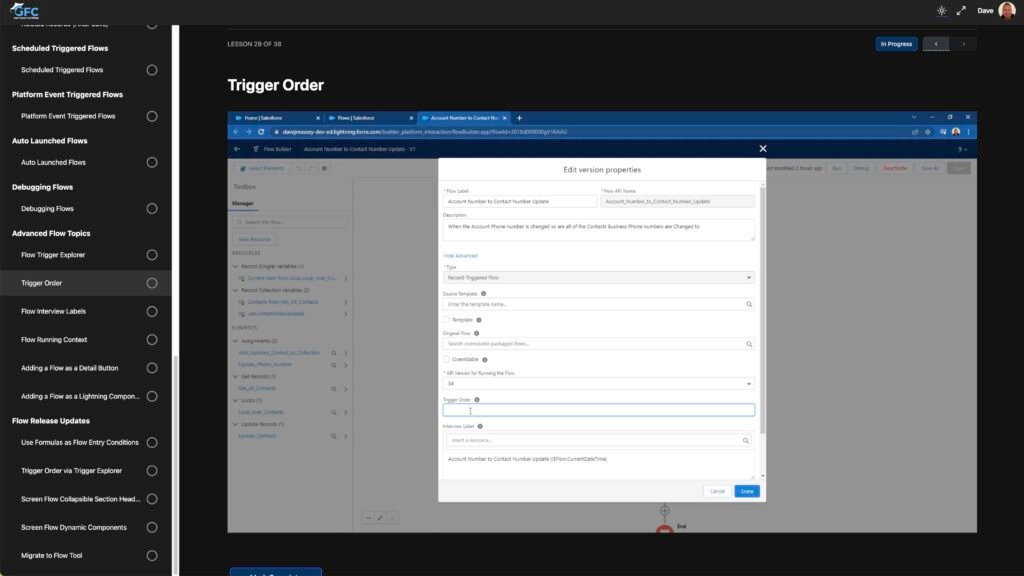Go to next lesson arrow
Viewport: 1024px width, 576px height.
[x=963, y=44]
